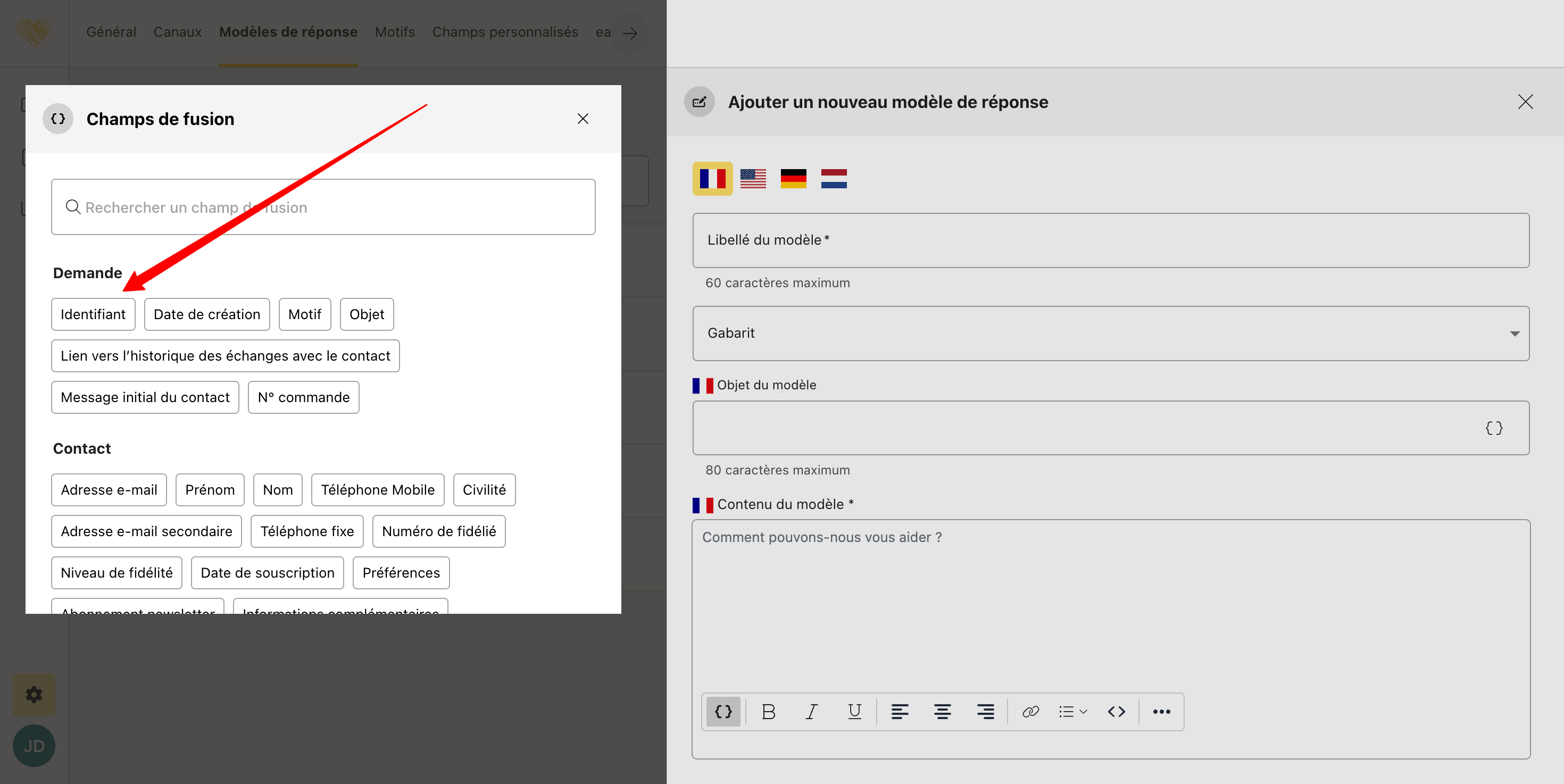Toggle underline formatting
Screen dimensions: 1564x784
[x=854, y=712]
